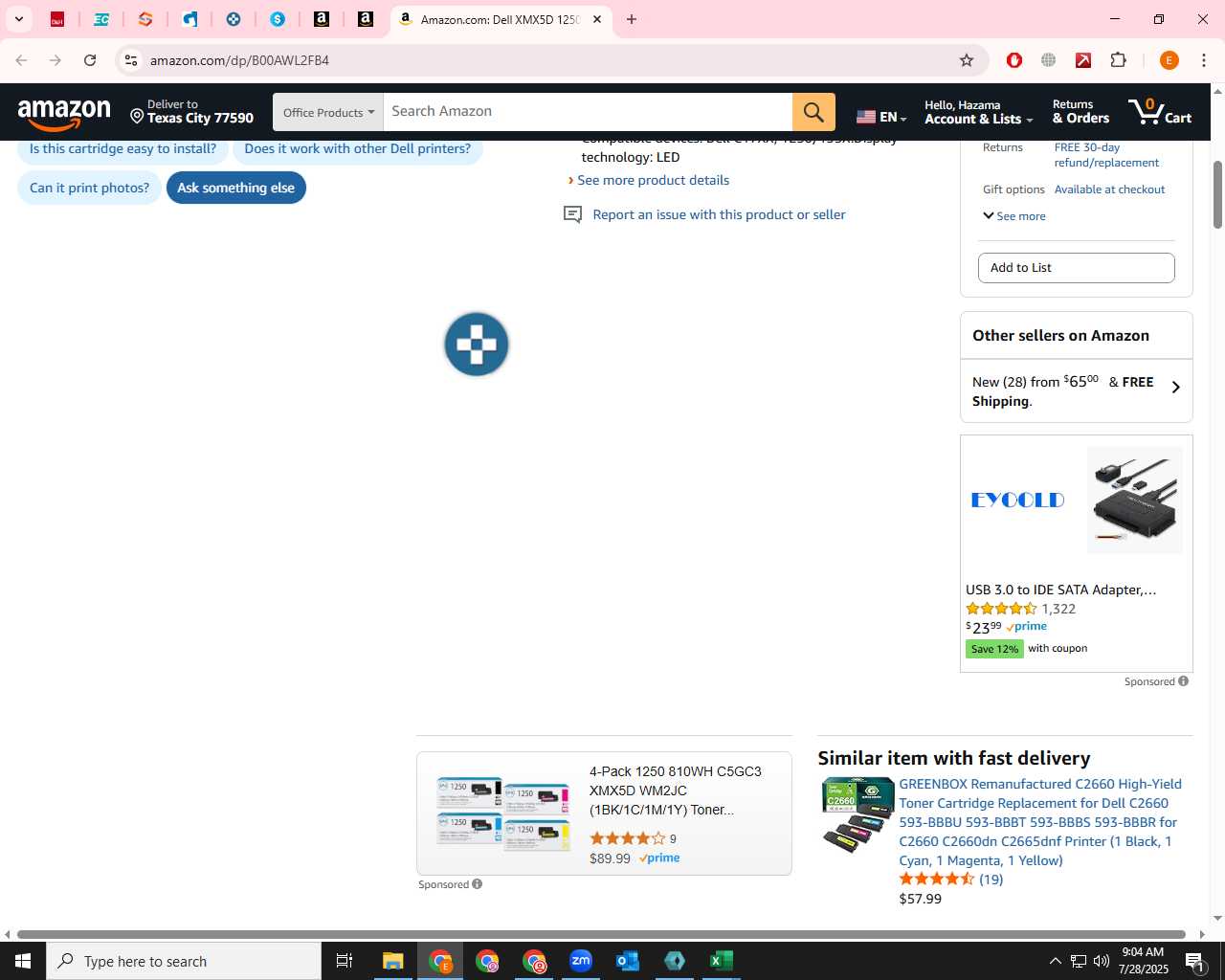Close the Amazon Dell XMX5D tab

click(x=597, y=19)
